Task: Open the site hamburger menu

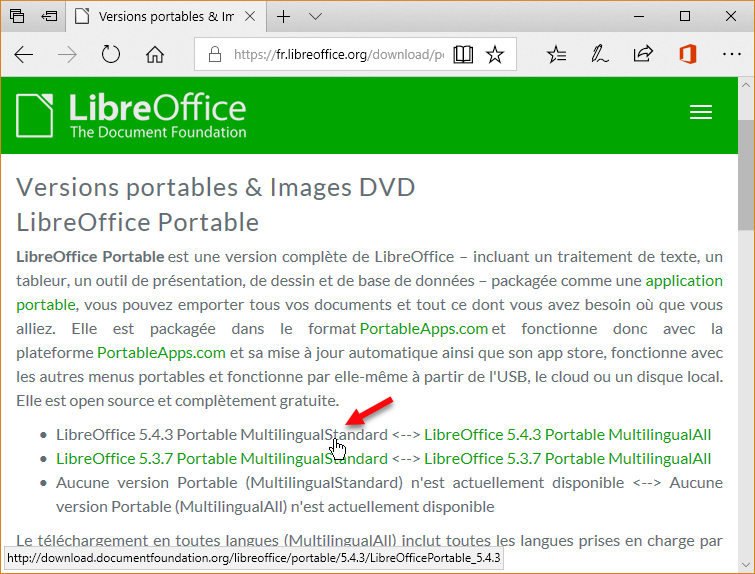Action: pos(701,112)
